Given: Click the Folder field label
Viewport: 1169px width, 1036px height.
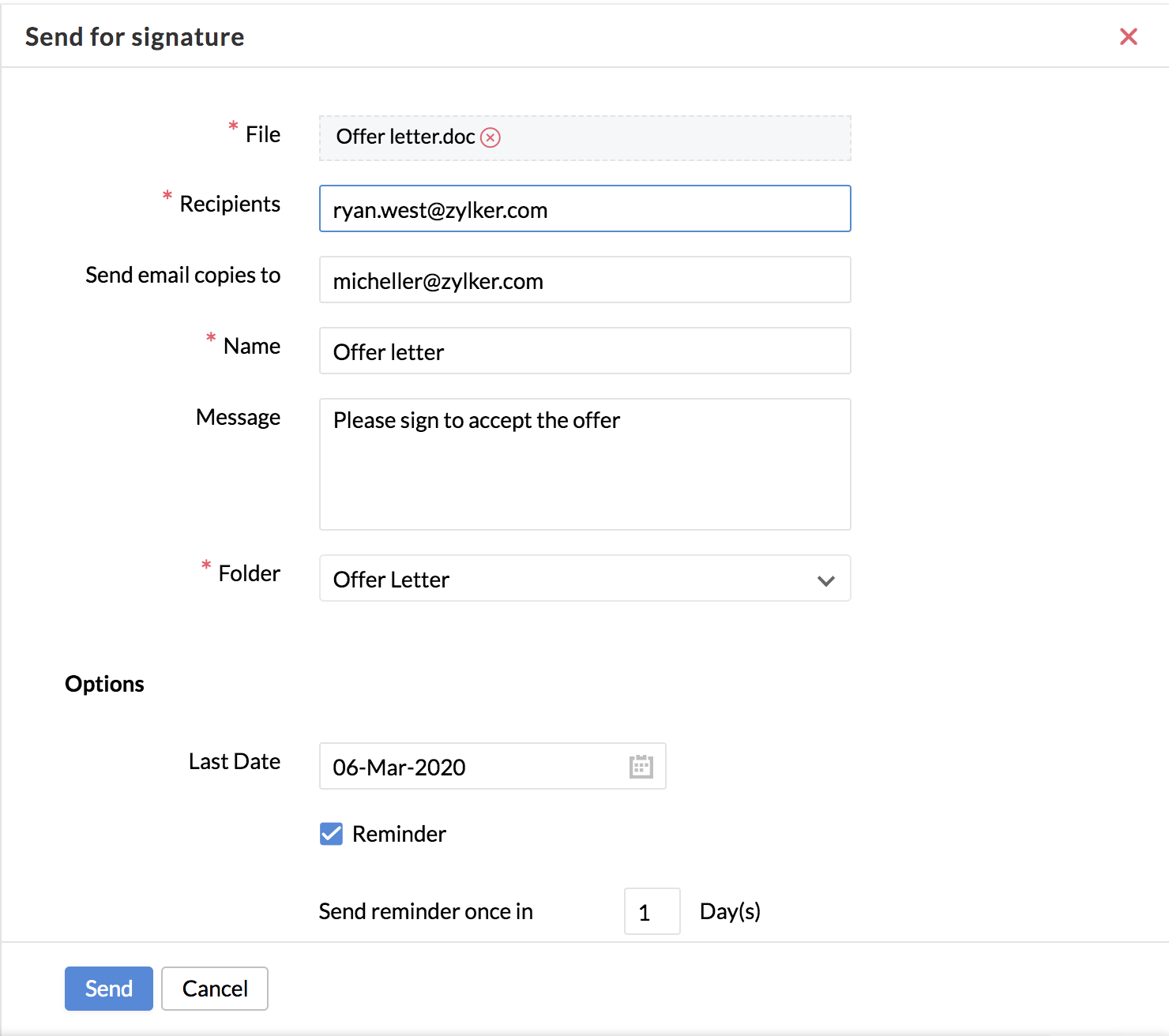Looking at the screenshot, I should [249, 573].
